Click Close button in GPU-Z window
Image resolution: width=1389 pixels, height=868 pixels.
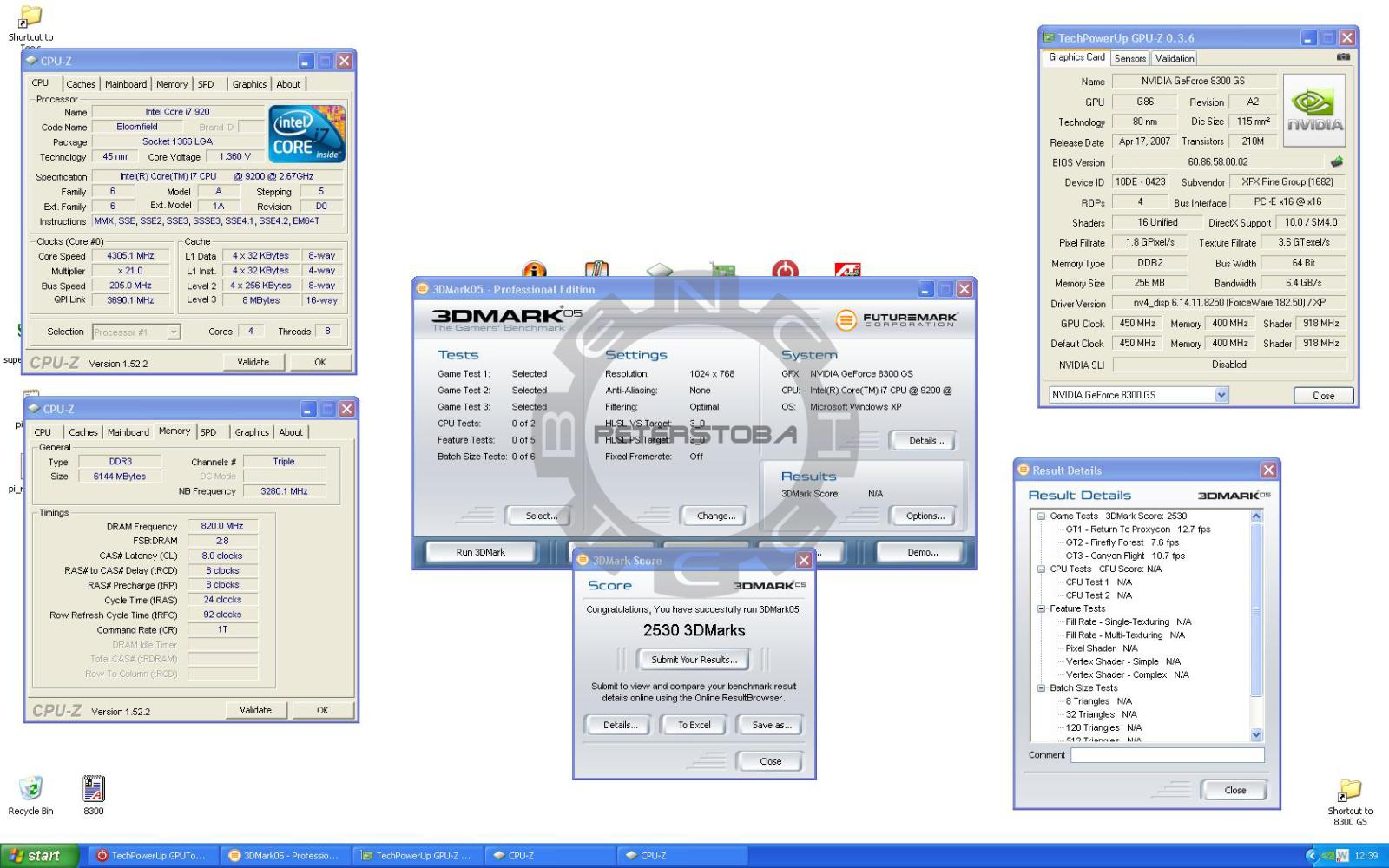(x=1323, y=396)
